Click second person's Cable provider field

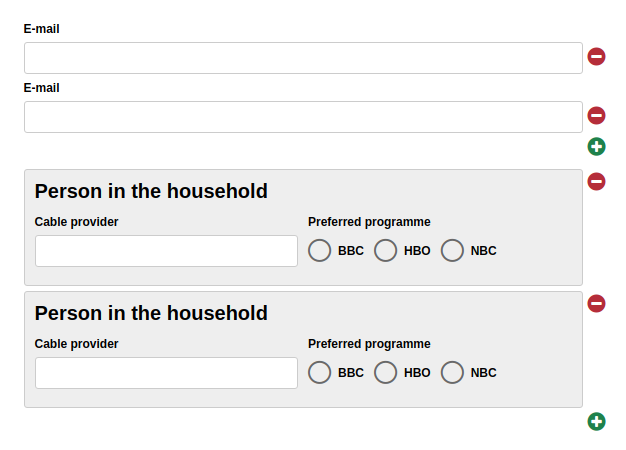(166, 373)
